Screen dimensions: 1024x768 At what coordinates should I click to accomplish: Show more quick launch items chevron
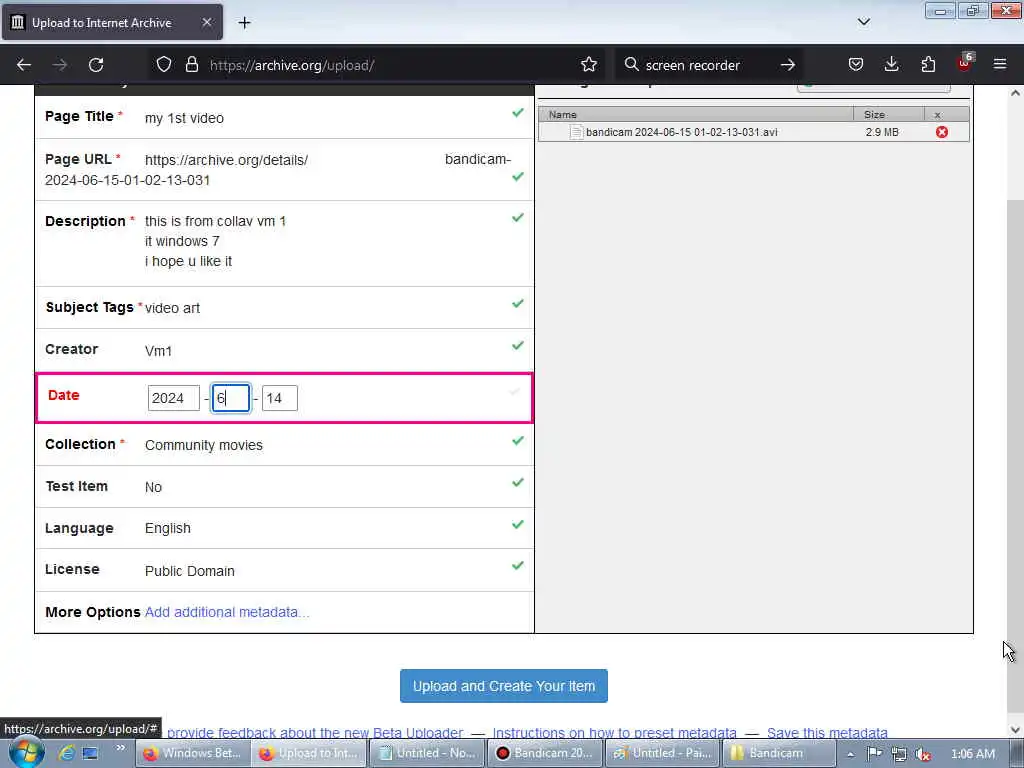121,748
